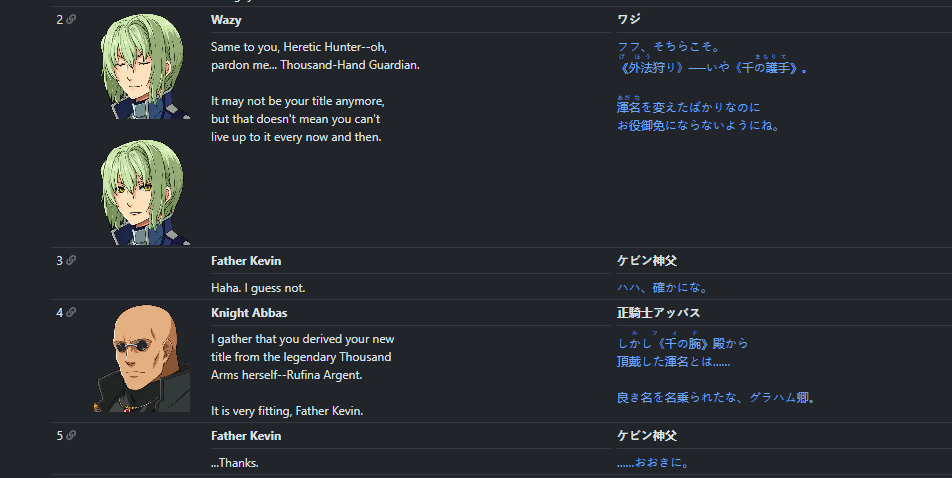Viewport: 952px width, 478px height.
Task: Click the speaker name Knight Abbas
Action: click(249, 313)
